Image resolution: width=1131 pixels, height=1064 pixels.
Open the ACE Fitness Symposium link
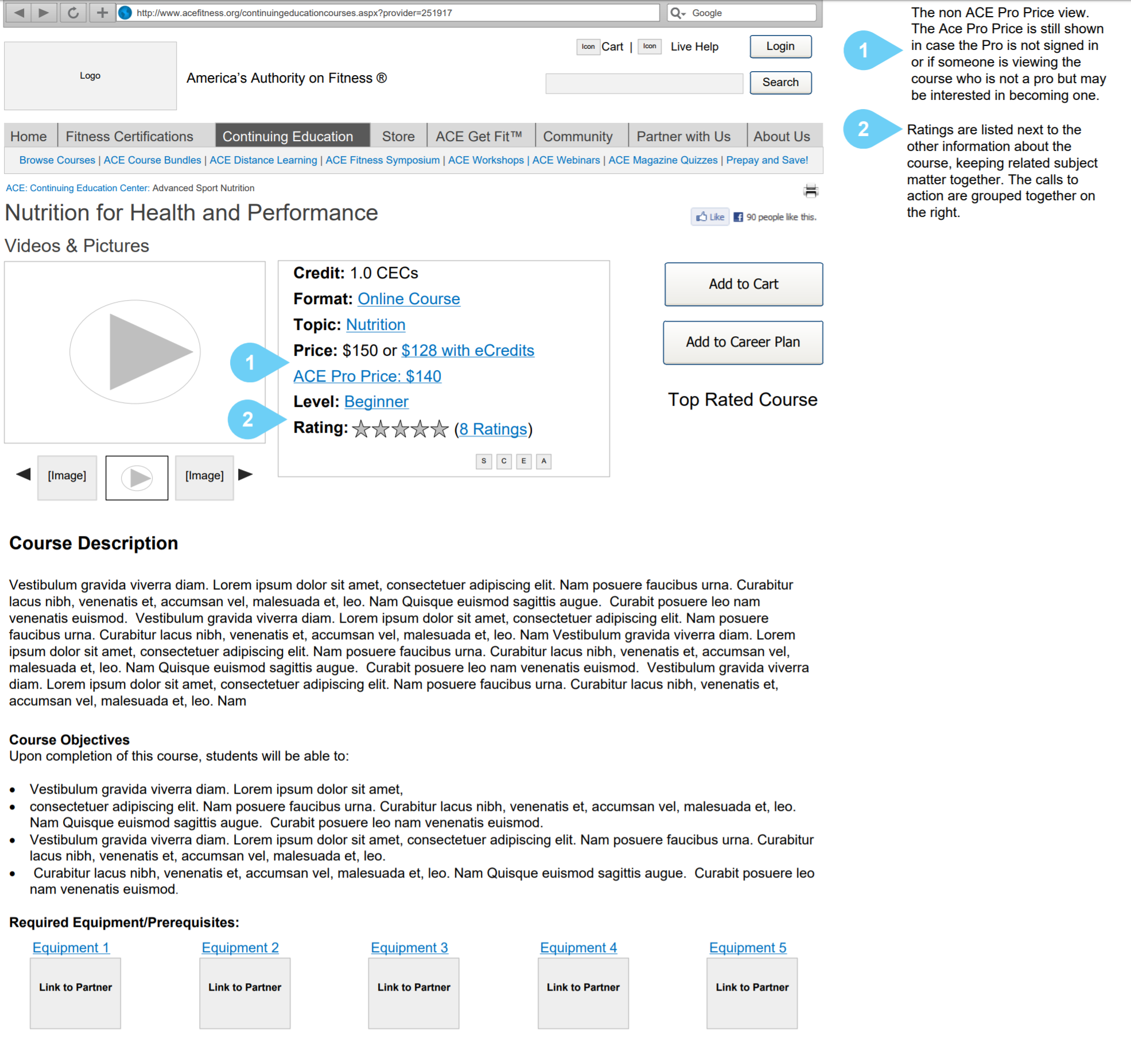pos(383,160)
